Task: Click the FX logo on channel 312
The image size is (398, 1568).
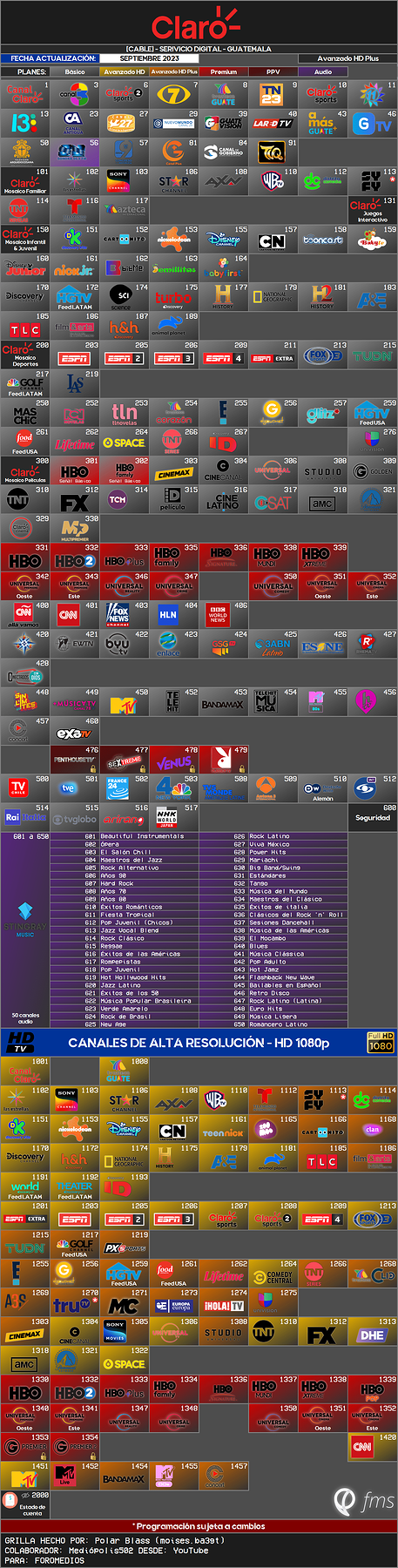Action: click(x=74, y=502)
